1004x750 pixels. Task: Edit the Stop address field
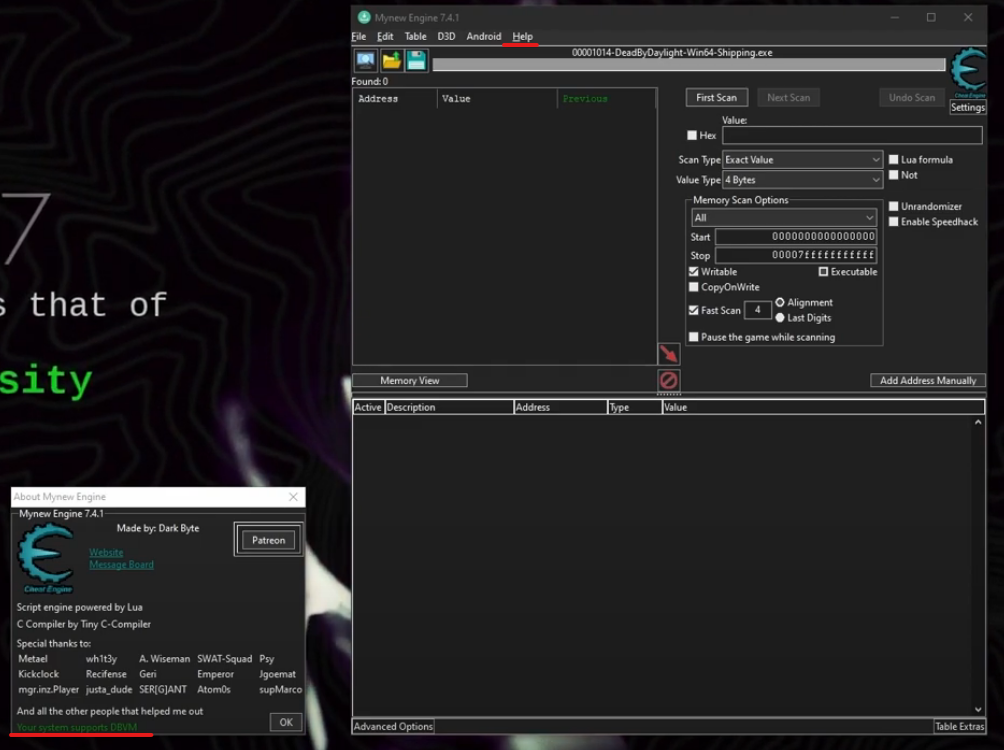(x=796, y=255)
